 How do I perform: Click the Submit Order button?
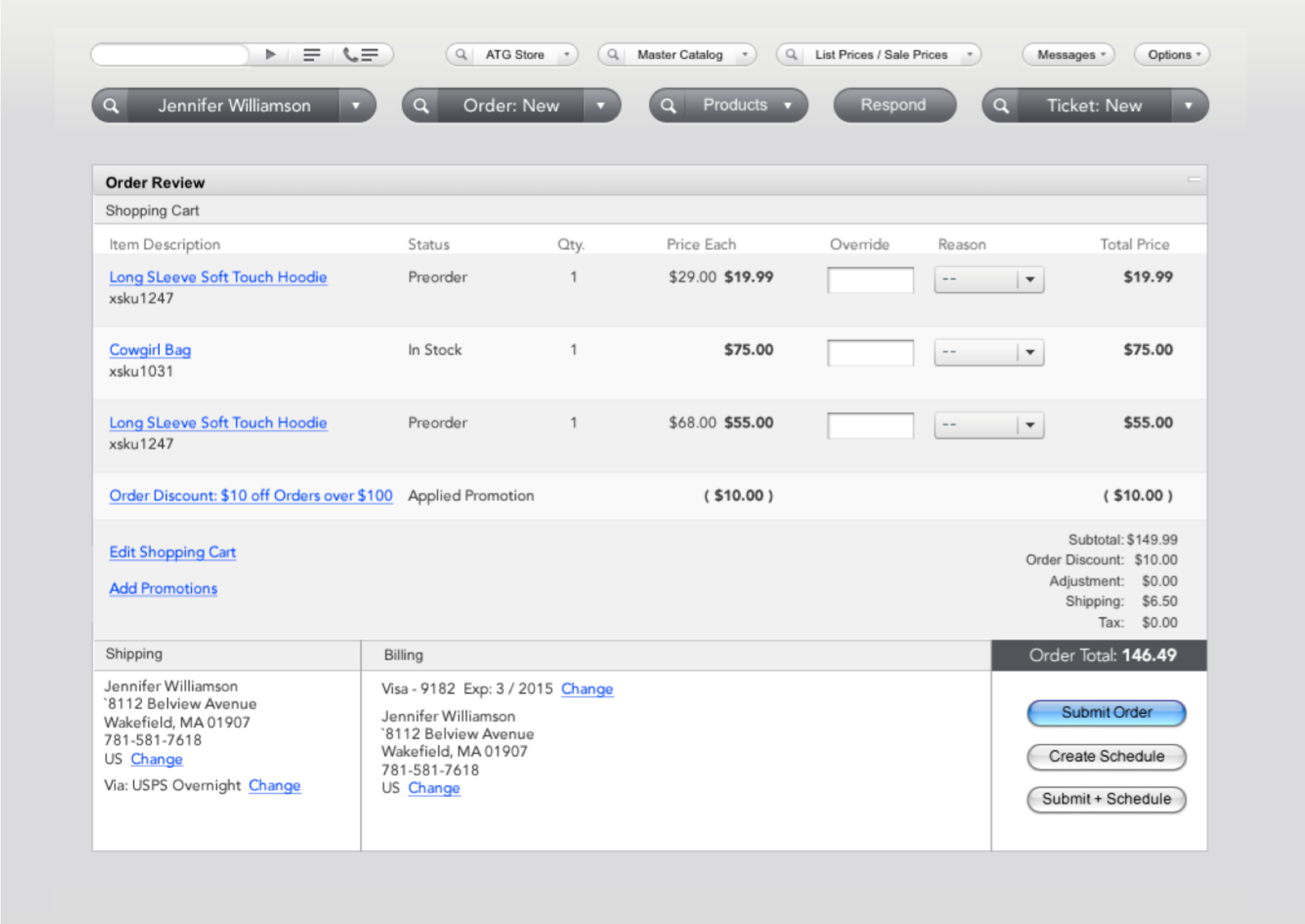1106,713
